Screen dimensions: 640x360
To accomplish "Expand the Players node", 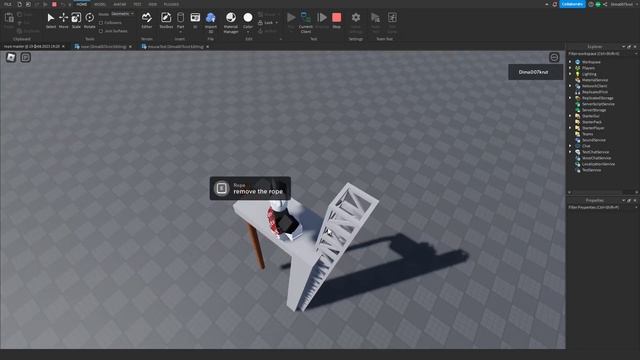I will (570, 68).
